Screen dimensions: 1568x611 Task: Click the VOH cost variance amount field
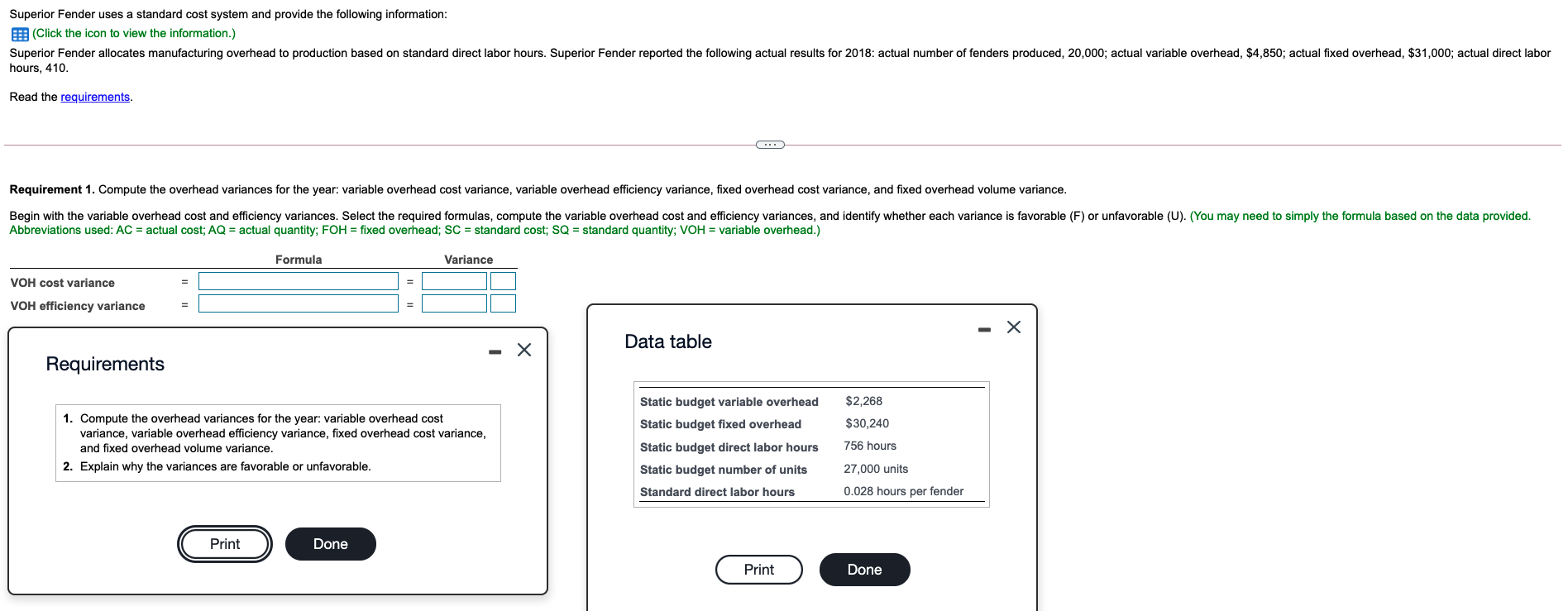coord(454,282)
